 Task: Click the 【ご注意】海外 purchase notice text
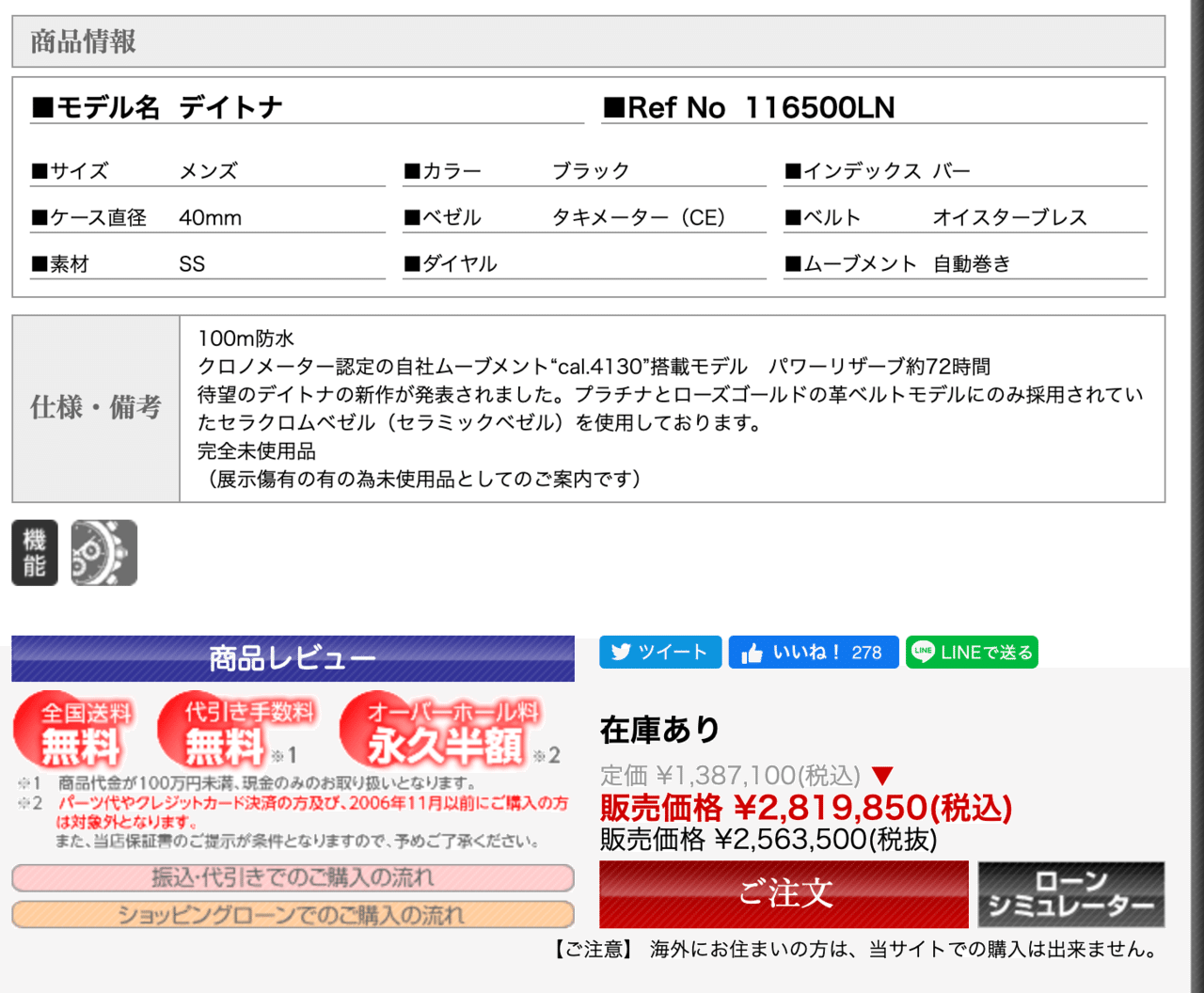click(857, 950)
